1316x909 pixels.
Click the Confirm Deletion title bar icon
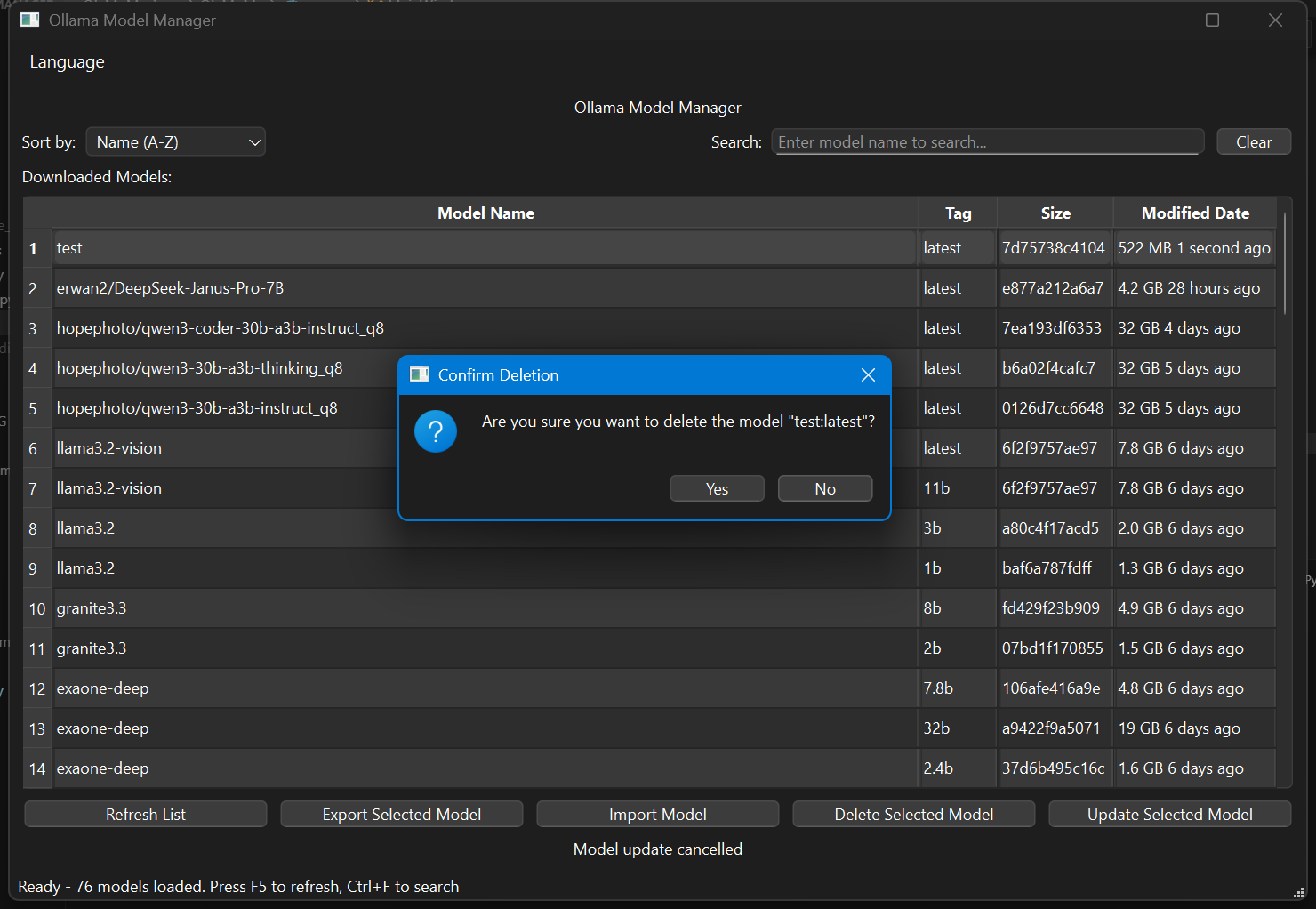point(419,374)
